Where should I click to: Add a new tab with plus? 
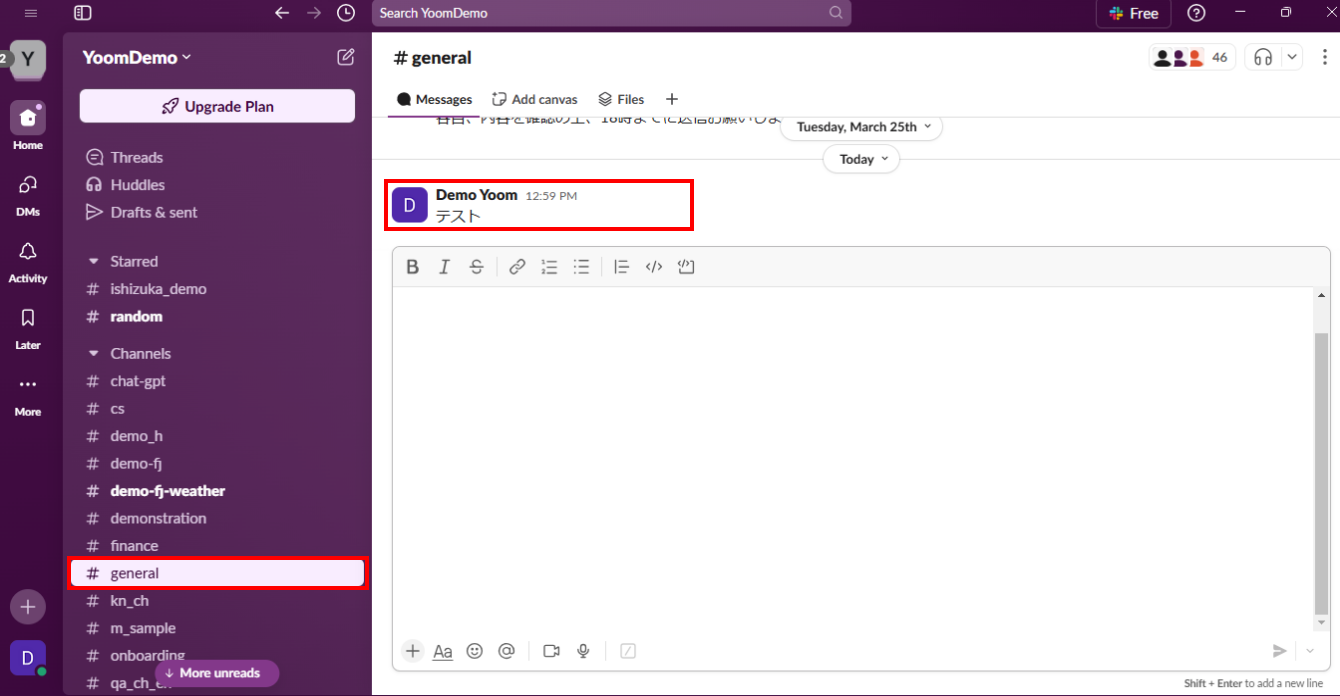pyautogui.click(x=672, y=99)
